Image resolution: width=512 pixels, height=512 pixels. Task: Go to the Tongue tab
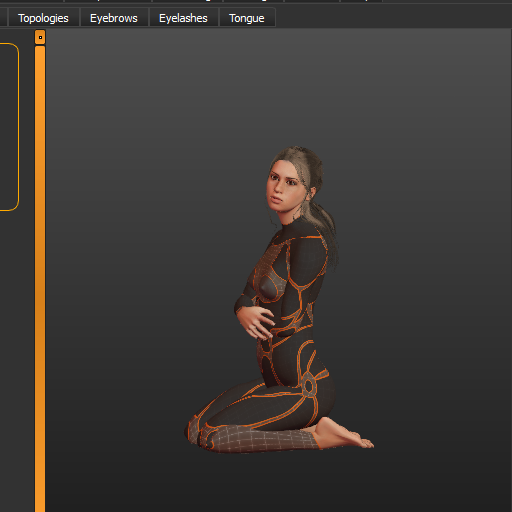coord(247,18)
